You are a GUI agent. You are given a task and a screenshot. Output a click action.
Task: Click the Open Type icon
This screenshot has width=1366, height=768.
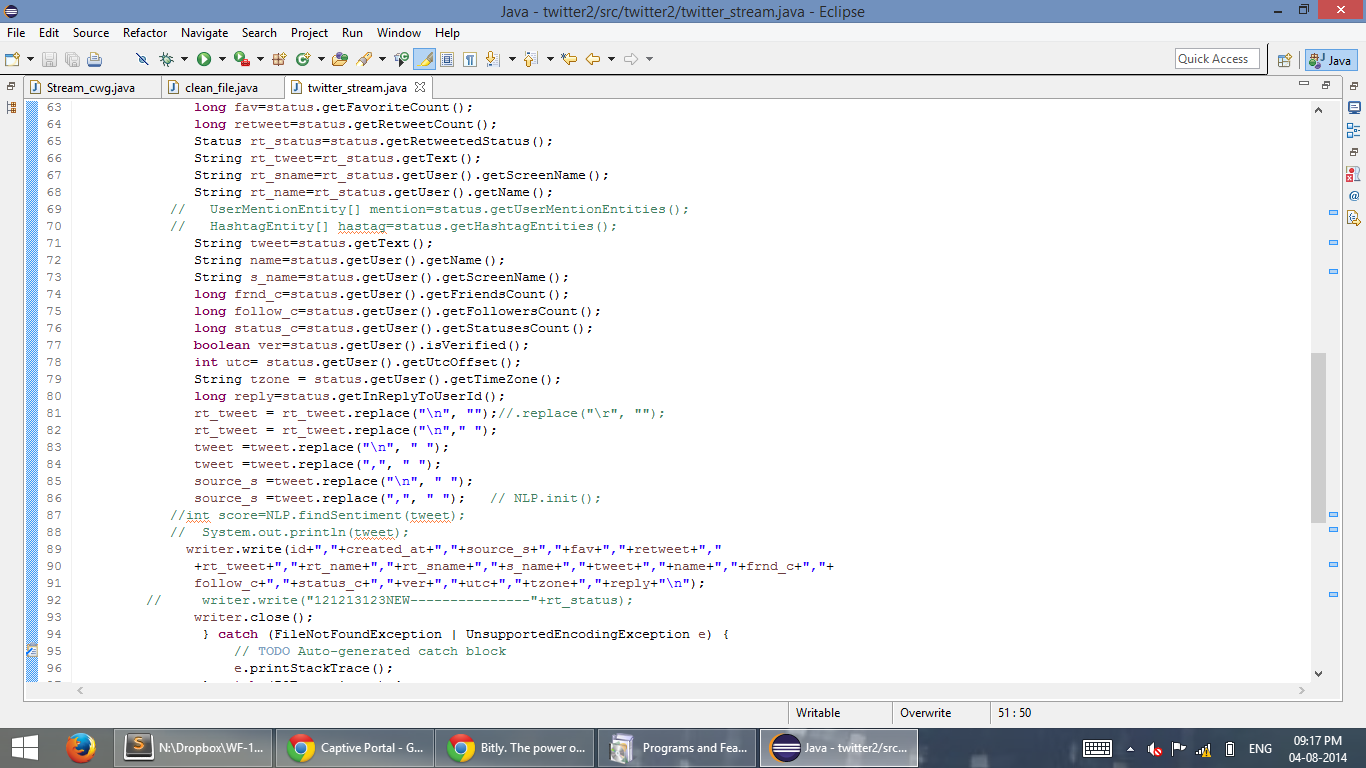(340, 59)
